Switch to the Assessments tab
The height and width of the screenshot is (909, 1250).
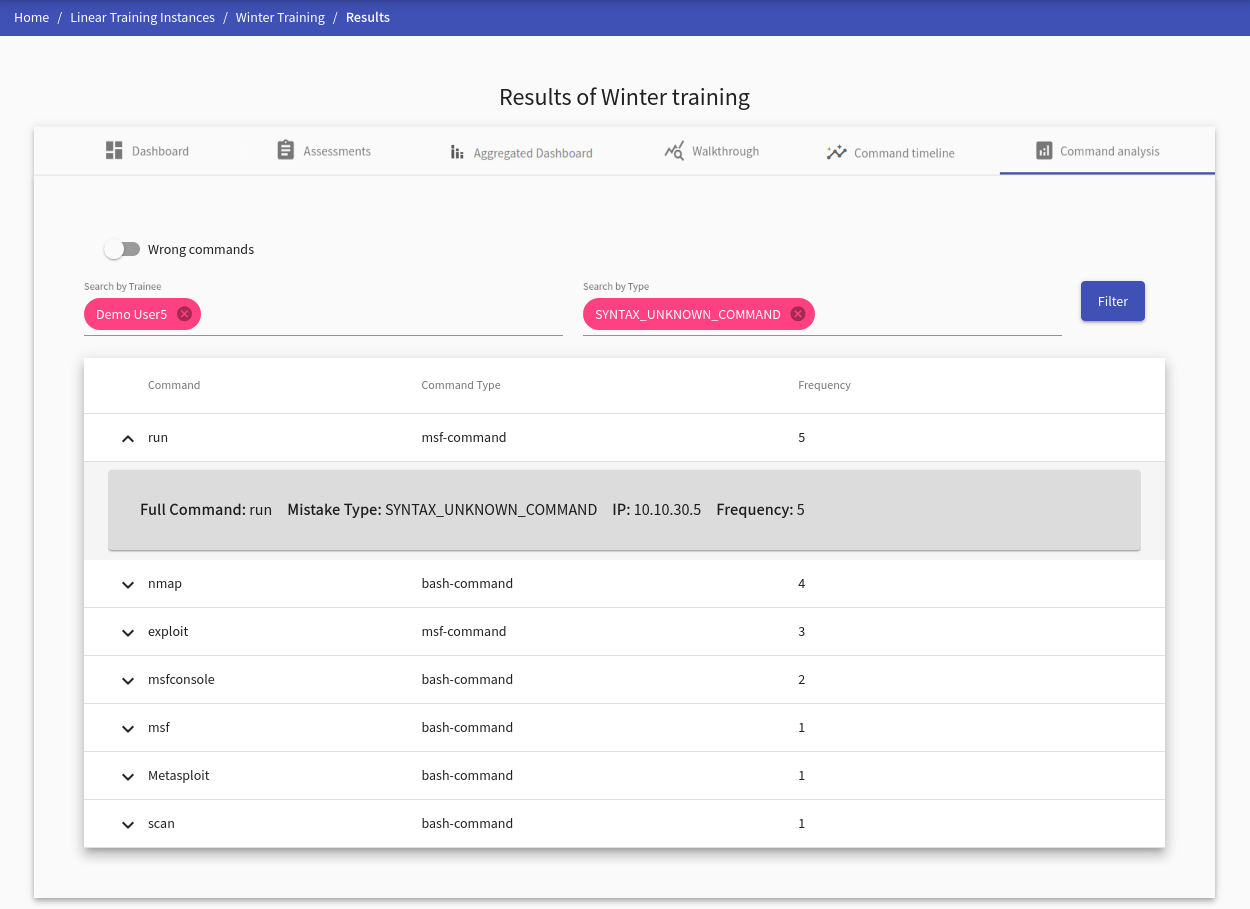323,151
